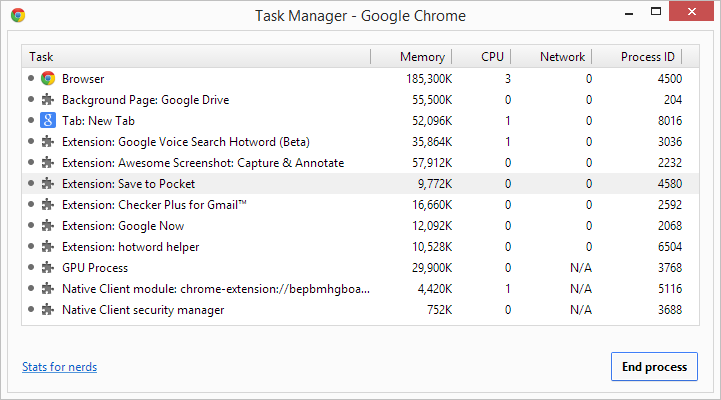Viewport: 721px width, 400px height.
Task: Click the 9,772K memory value
Action: (435, 184)
